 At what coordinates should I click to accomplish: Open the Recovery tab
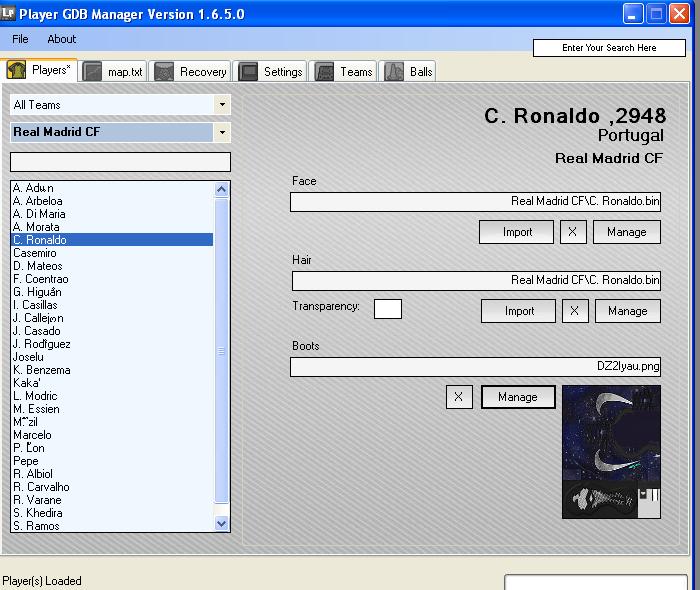190,72
